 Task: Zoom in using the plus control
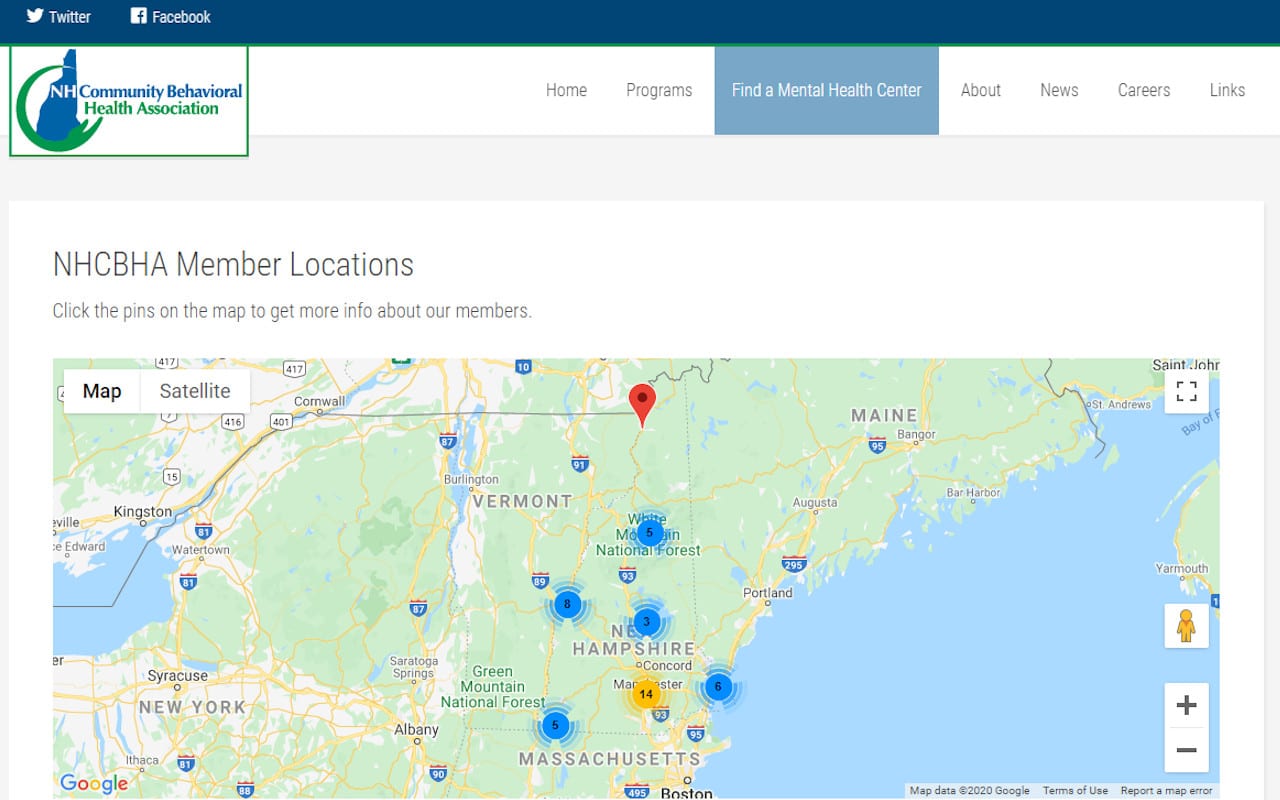pos(1186,704)
